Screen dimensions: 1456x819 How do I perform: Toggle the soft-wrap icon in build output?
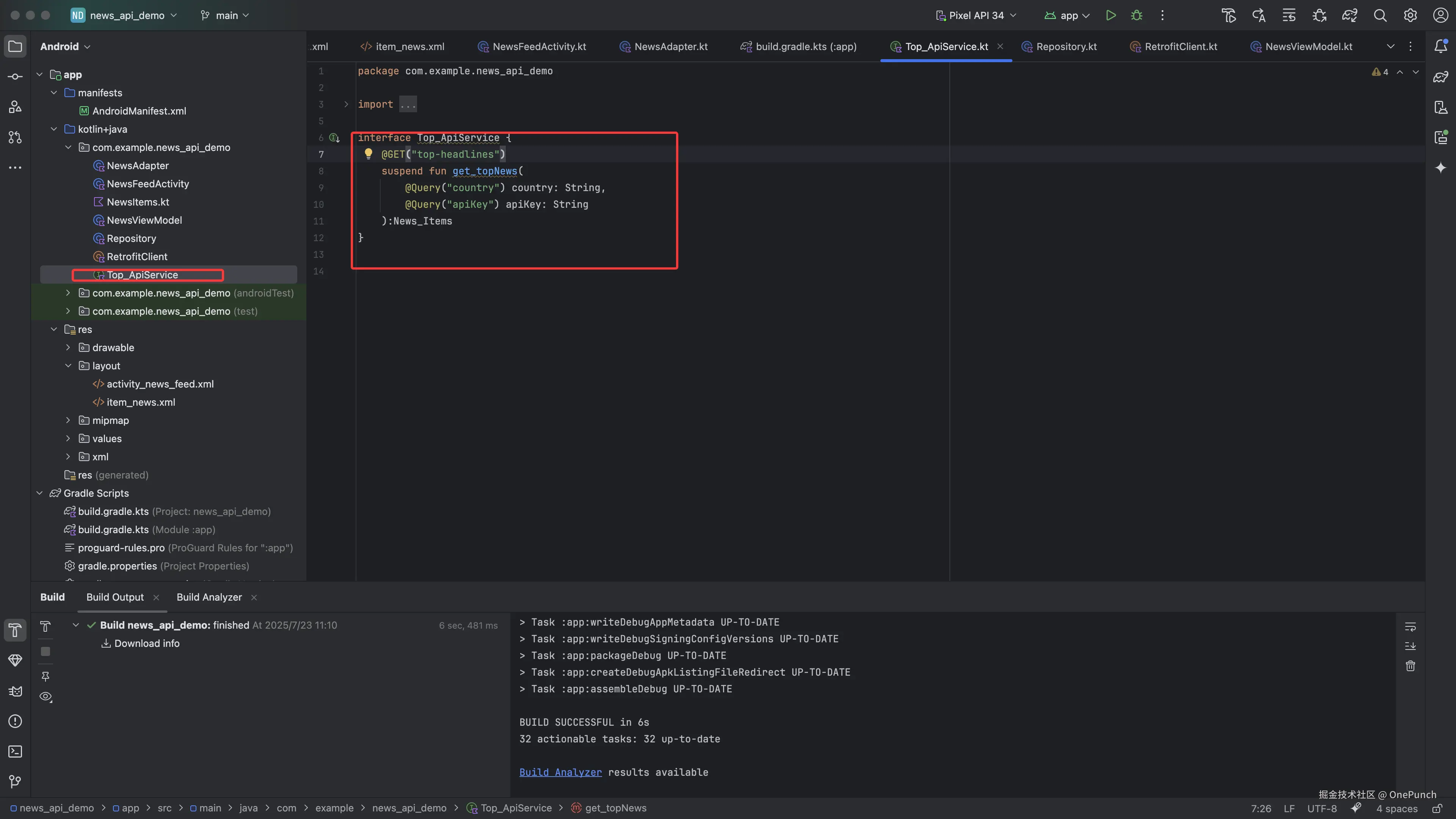tap(1410, 626)
